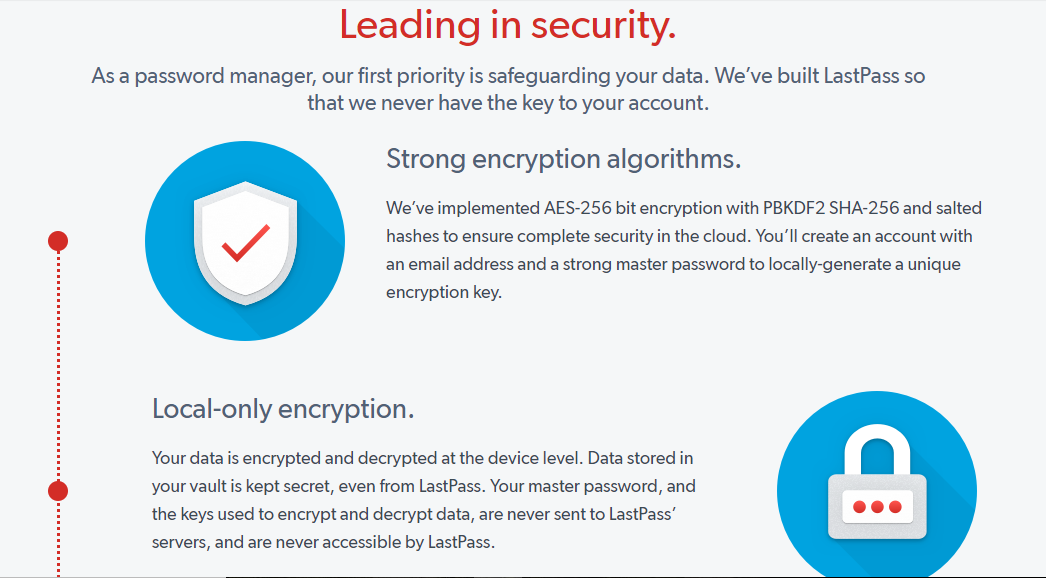Click the red checkmark inside the shield

click(x=245, y=243)
